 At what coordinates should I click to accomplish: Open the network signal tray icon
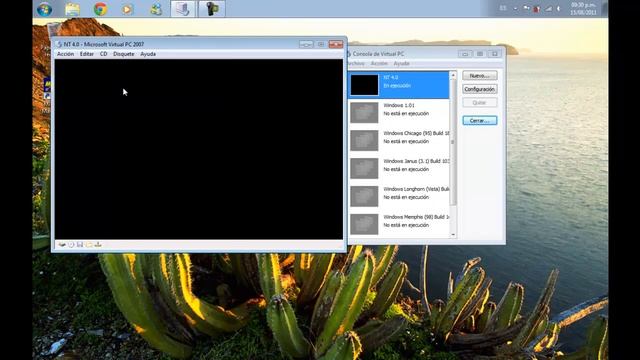point(548,9)
